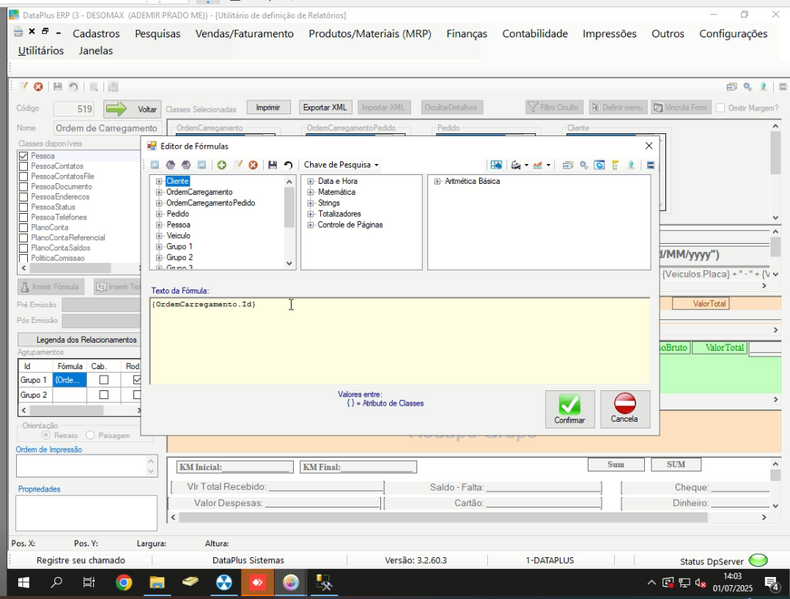
Task: Click the Voltar button
Action: (133, 109)
